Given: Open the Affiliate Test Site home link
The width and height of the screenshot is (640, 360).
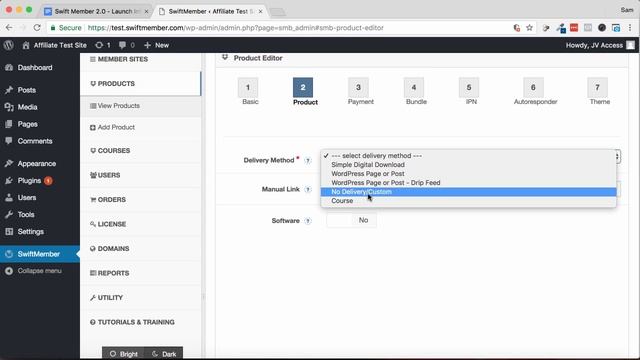Looking at the screenshot, I should pyautogui.click(x=54, y=45).
